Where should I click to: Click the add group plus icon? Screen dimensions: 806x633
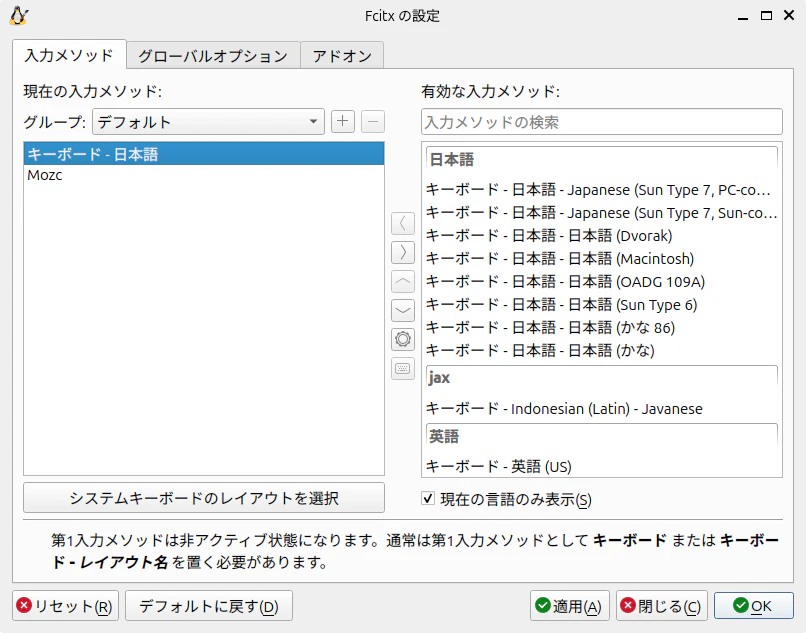[343, 122]
